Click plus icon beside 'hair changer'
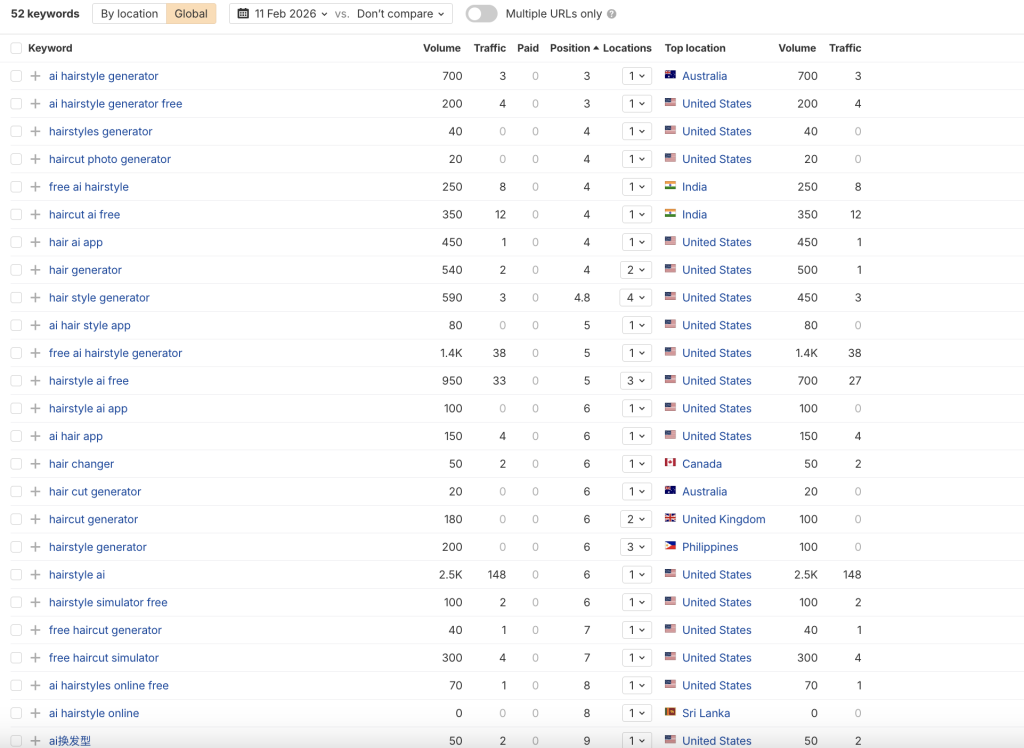 click(35, 464)
